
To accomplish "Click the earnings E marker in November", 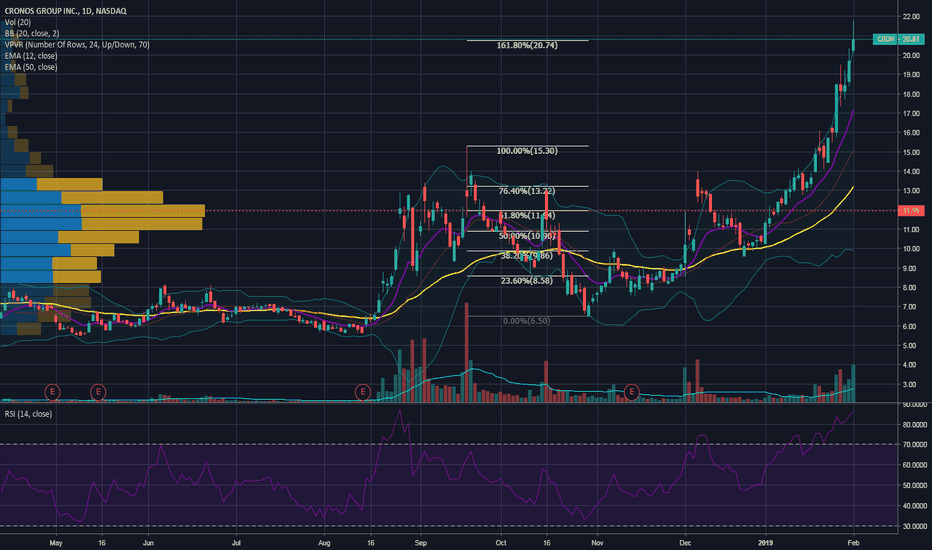I will 631,392.
